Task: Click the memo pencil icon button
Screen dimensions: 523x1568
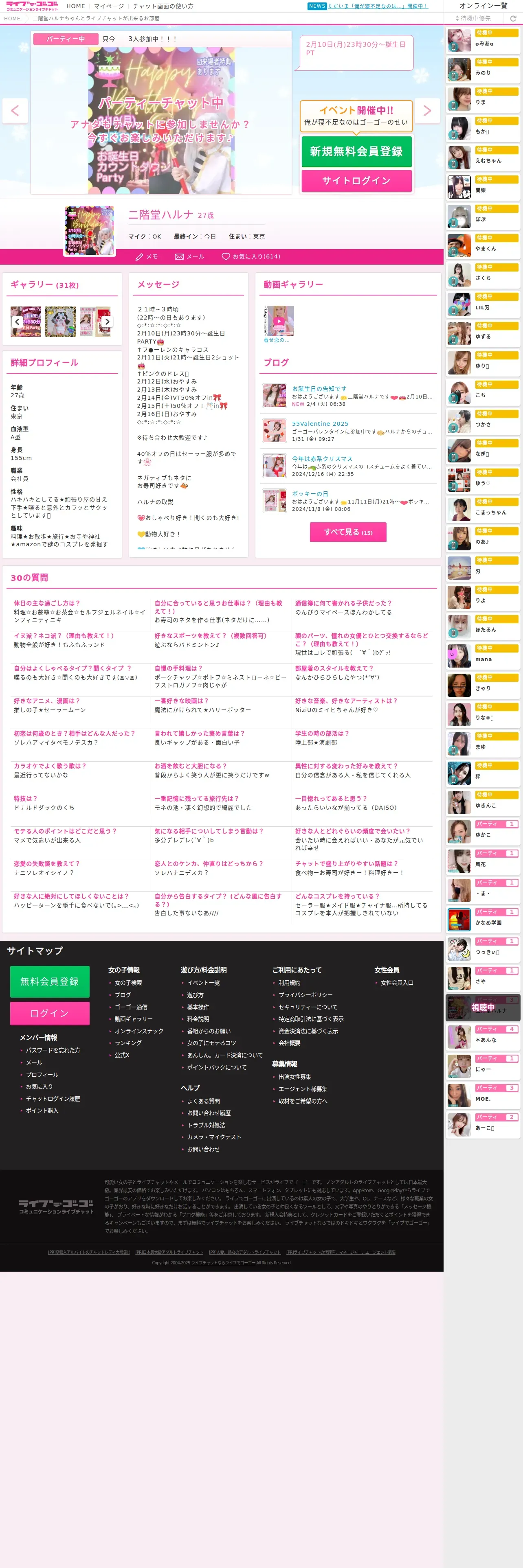Action: point(147,257)
